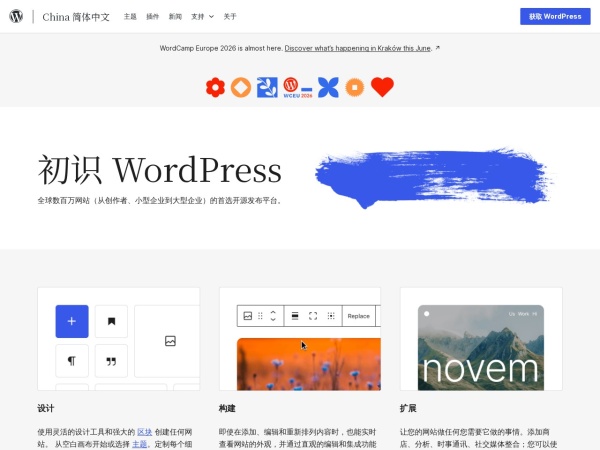
Task: Expand the 支持 (Support) dropdown menu
Action: (202, 16)
